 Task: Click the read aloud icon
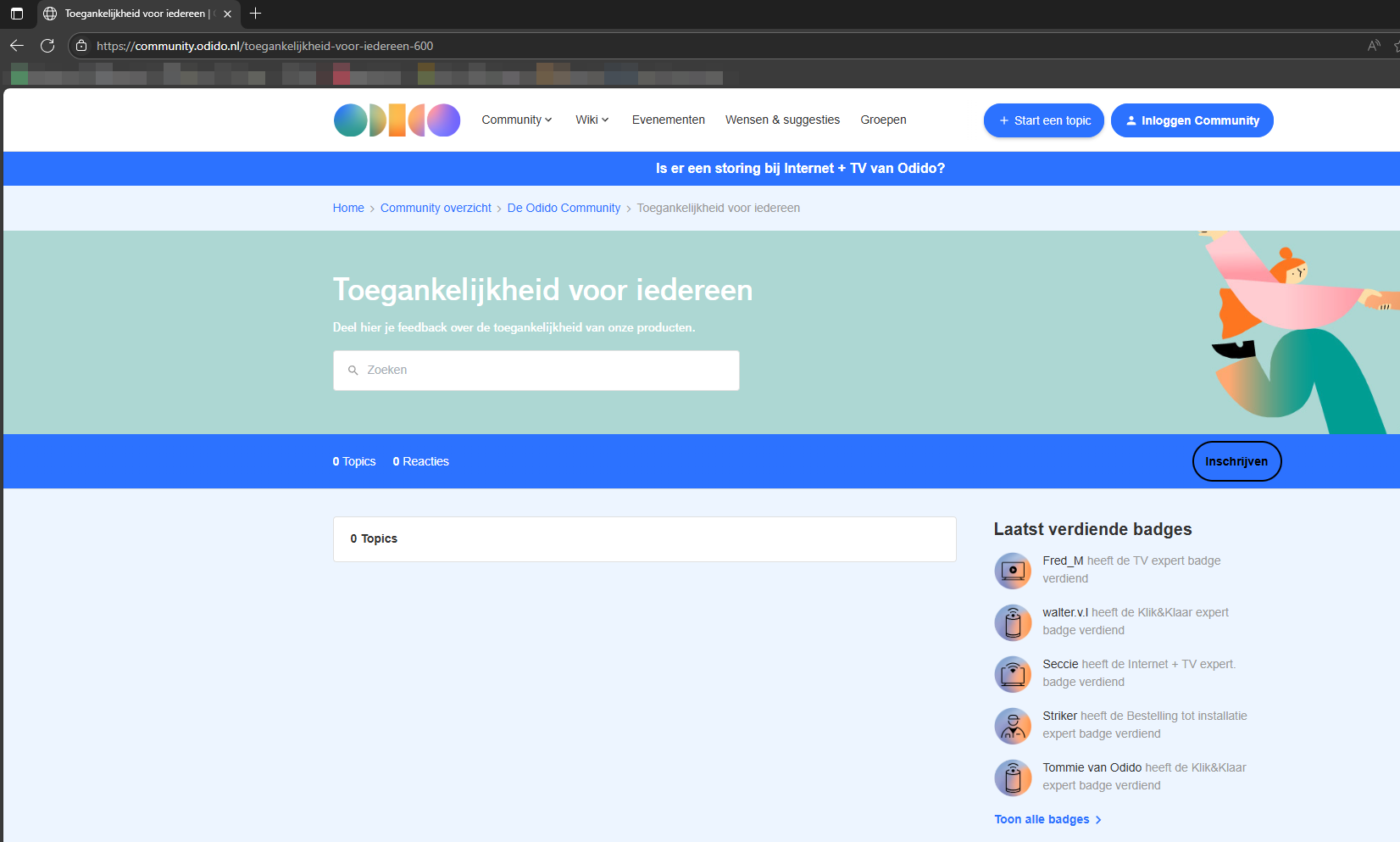(x=1374, y=46)
